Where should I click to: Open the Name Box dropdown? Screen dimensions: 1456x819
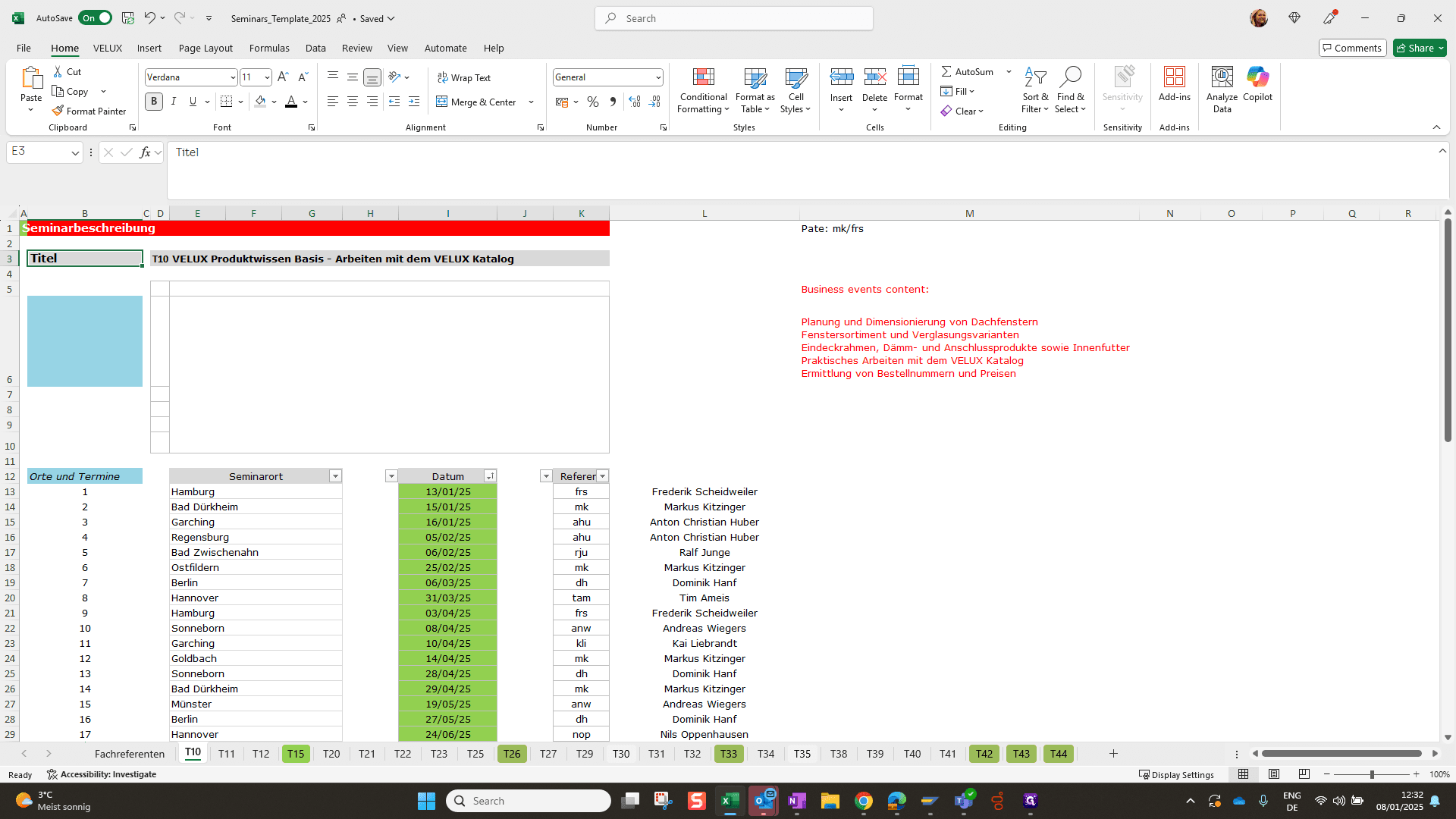[75, 152]
